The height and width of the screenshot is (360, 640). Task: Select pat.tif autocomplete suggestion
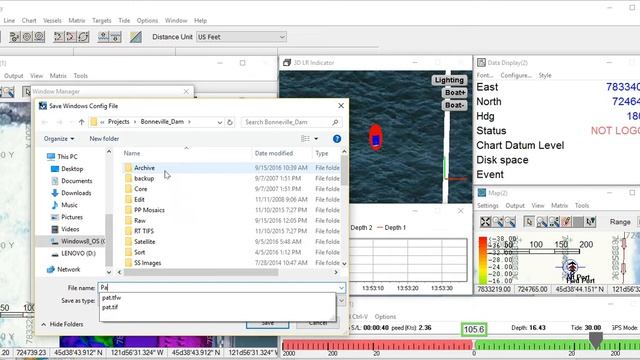[110, 307]
